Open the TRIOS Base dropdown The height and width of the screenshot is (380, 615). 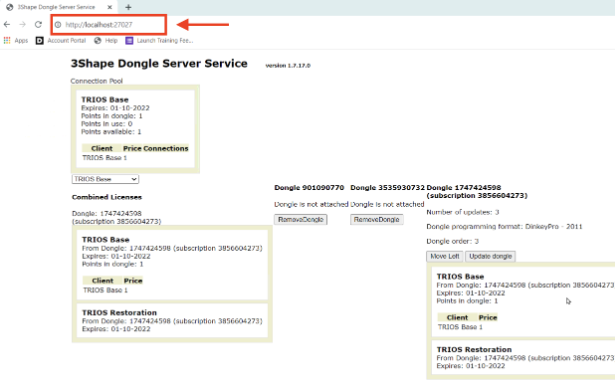tap(105, 179)
